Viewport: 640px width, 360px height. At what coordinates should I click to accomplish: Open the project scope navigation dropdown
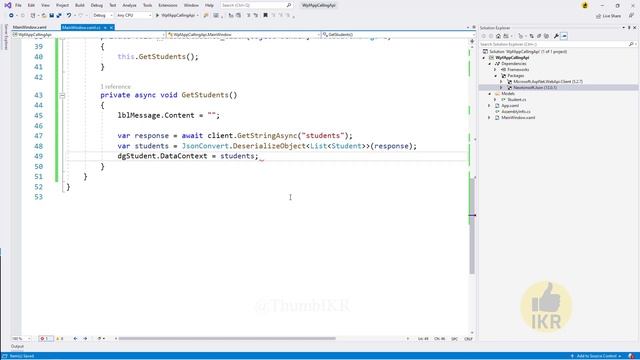pos(89,35)
